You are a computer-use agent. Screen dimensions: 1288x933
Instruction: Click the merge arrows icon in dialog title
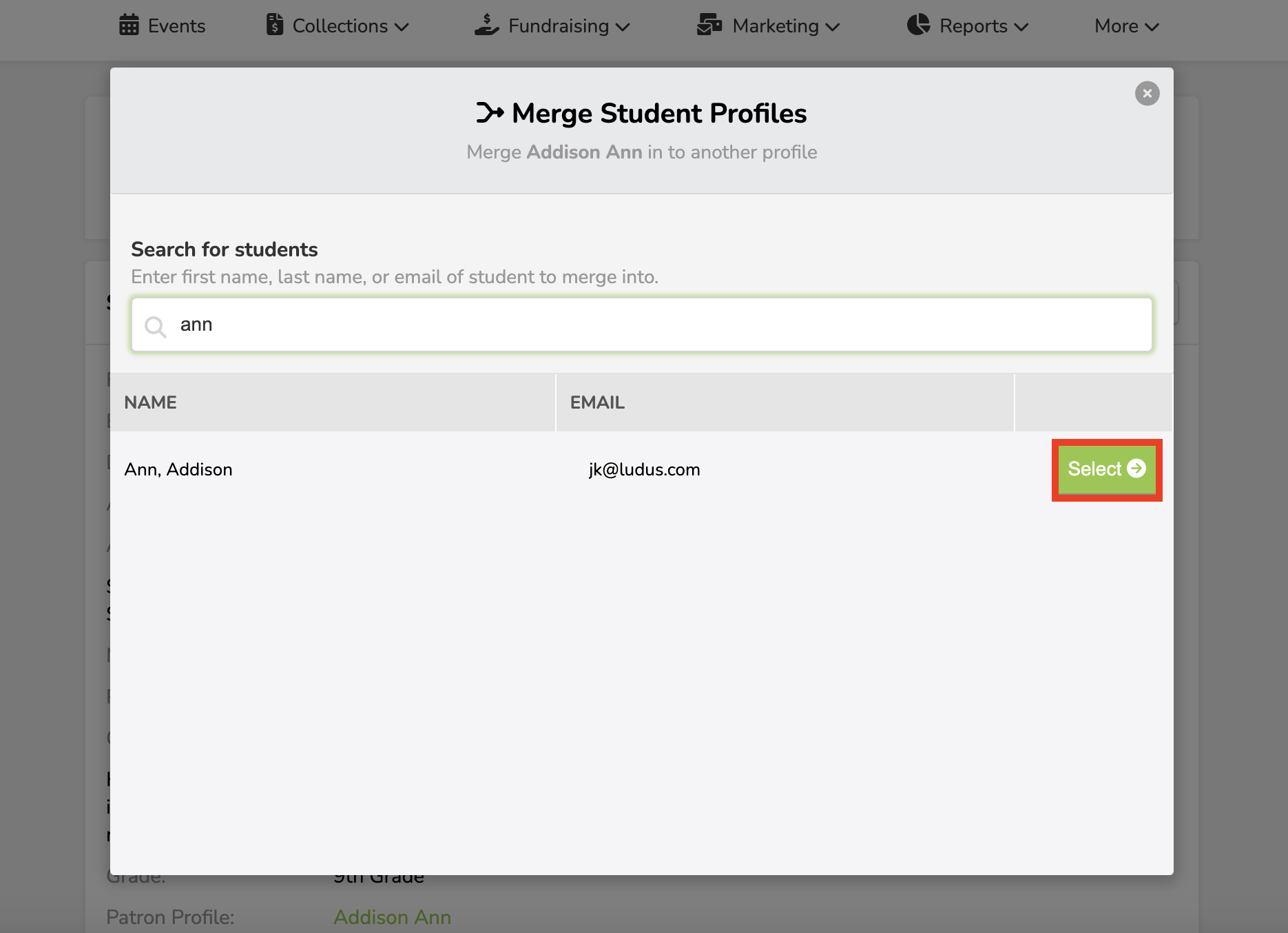pyautogui.click(x=490, y=112)
